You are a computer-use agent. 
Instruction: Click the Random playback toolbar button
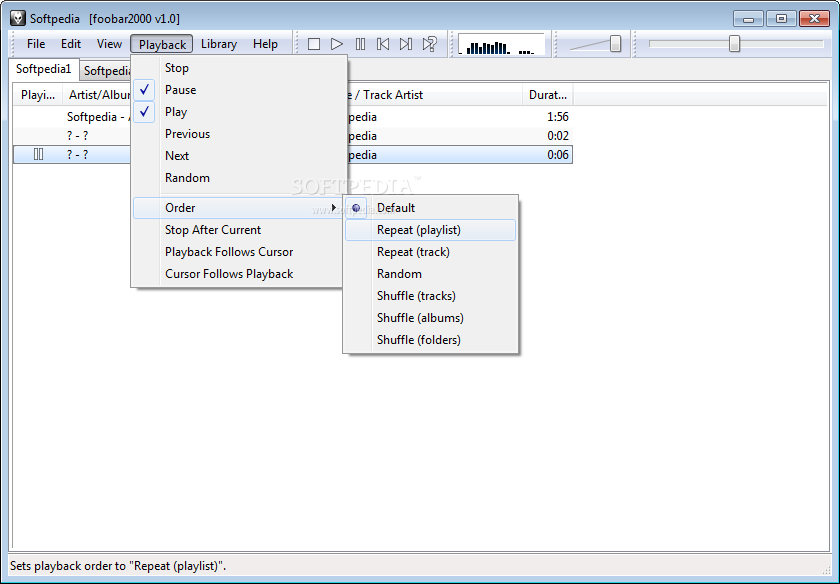(x=430, y=44)
